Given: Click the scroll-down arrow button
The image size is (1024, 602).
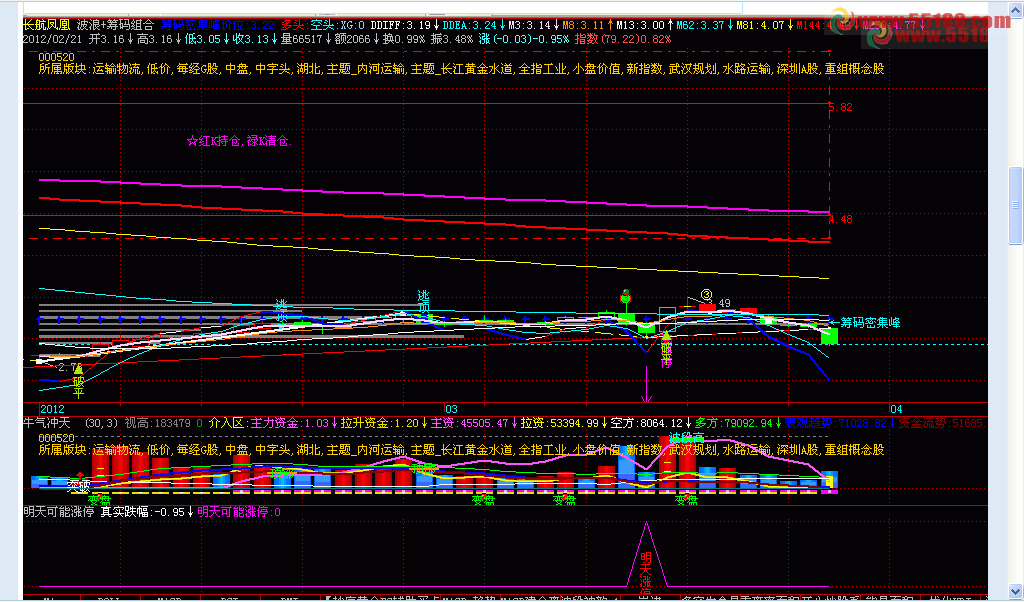Looking at the screenshot, I should [x=1016, y=592].
